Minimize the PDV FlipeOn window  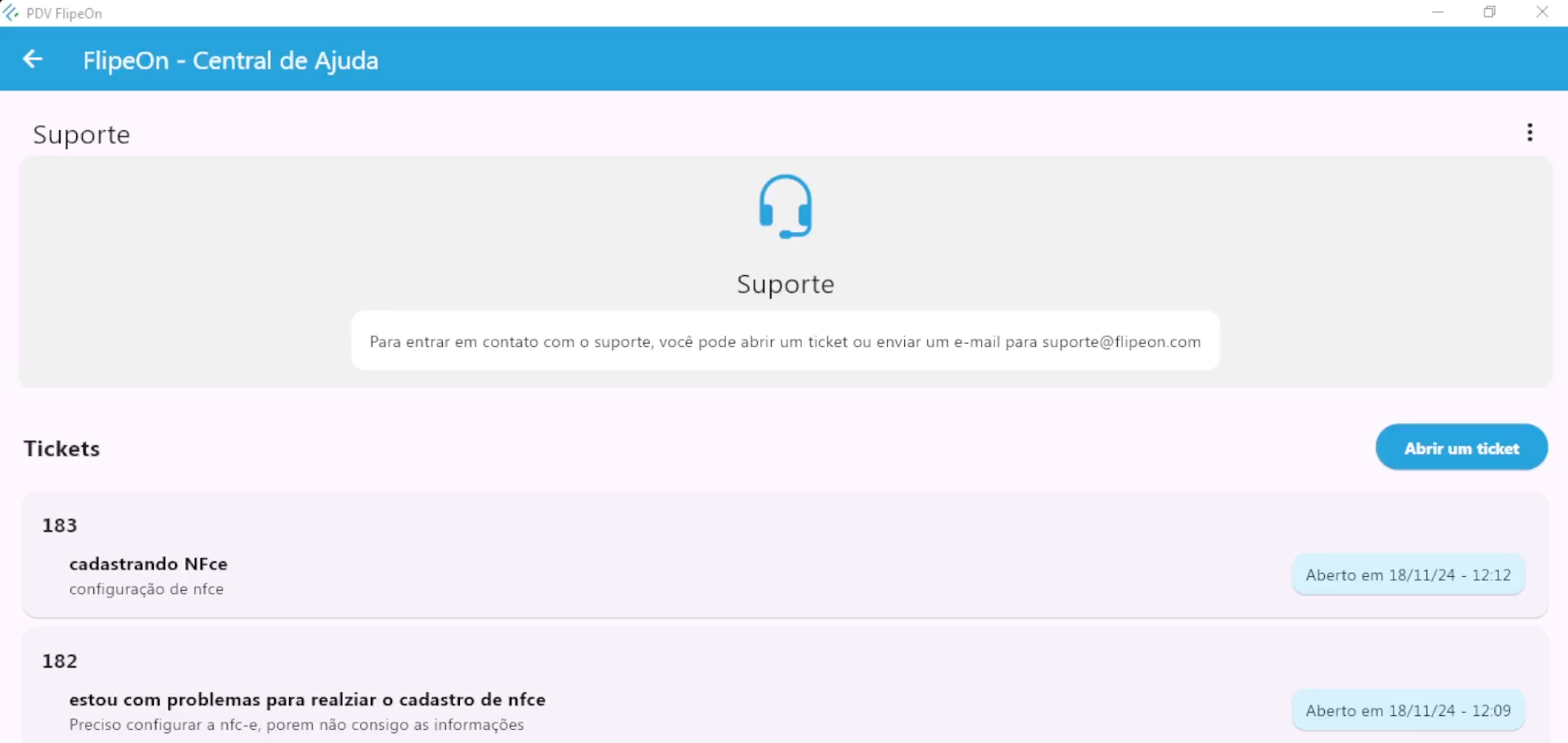1438,12
